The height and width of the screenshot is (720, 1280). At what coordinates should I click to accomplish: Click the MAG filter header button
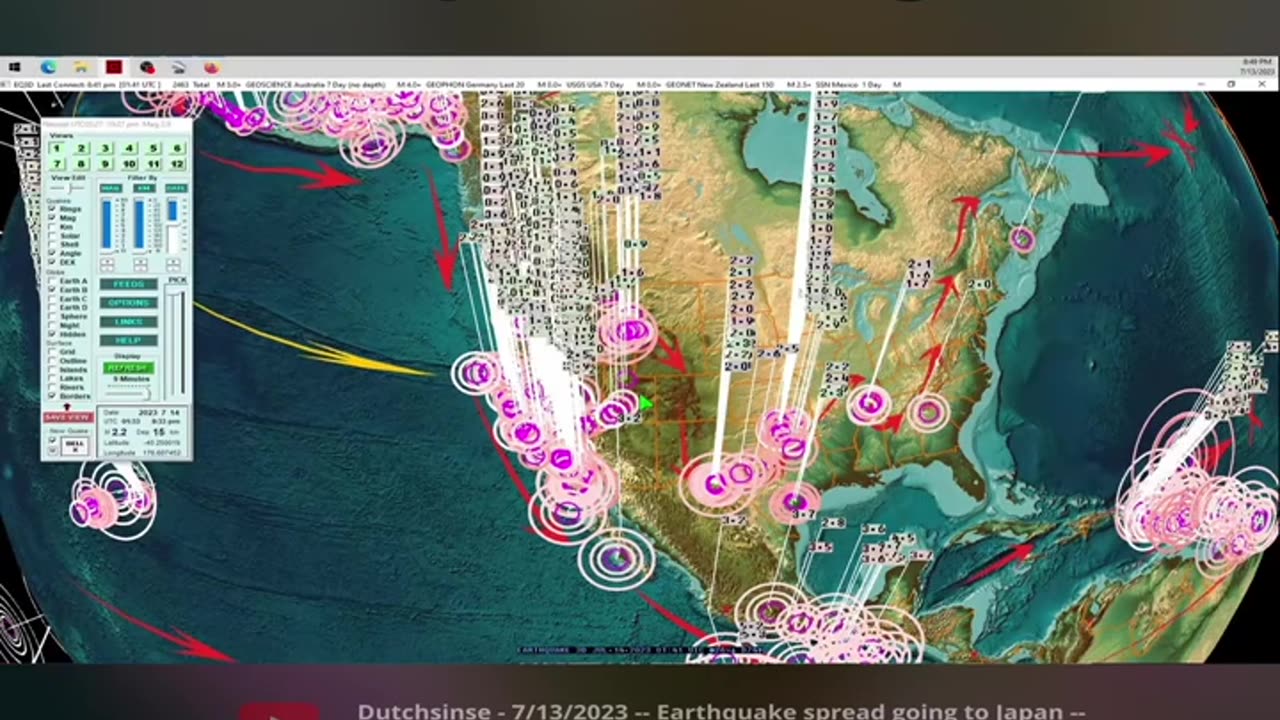tap(111, 188)
